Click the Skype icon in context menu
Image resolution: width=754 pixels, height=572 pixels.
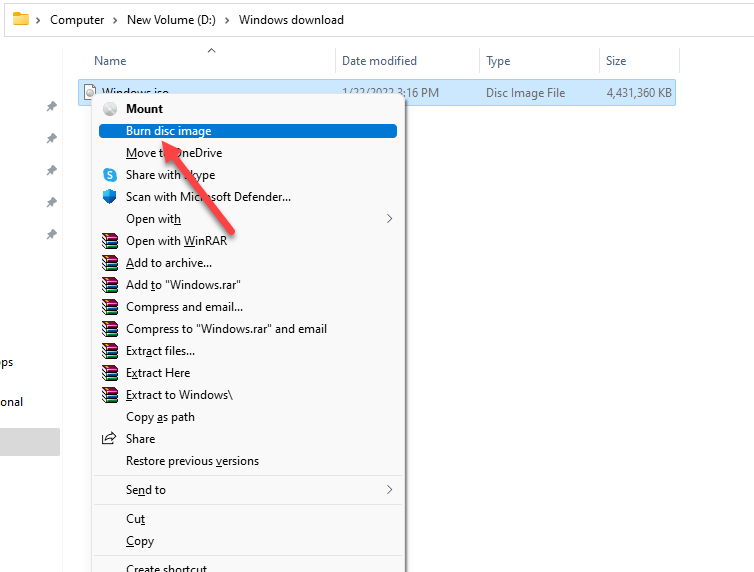pos(110,175)
